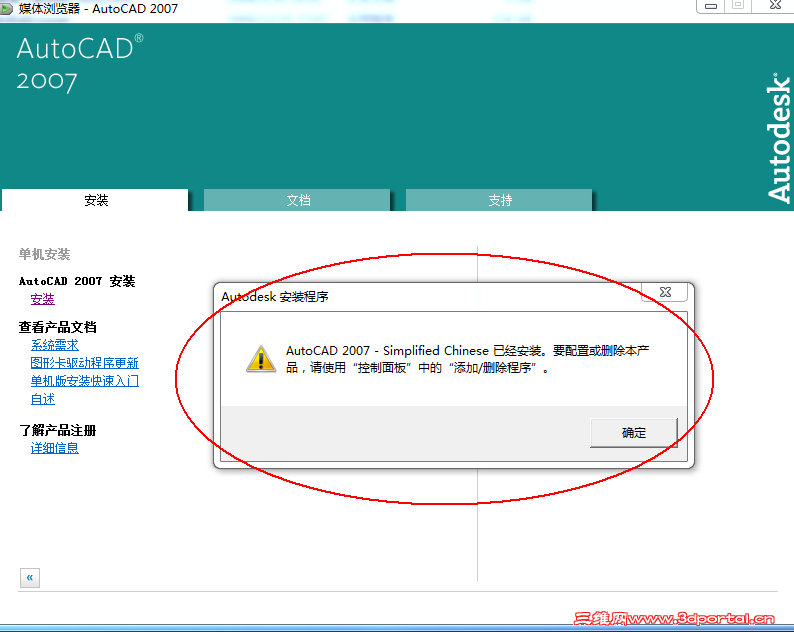Click the dialog message about Simplified Chinese 已经安装
Image resolution: width=794 pixels, height=632 pixels.
[467, 359]
